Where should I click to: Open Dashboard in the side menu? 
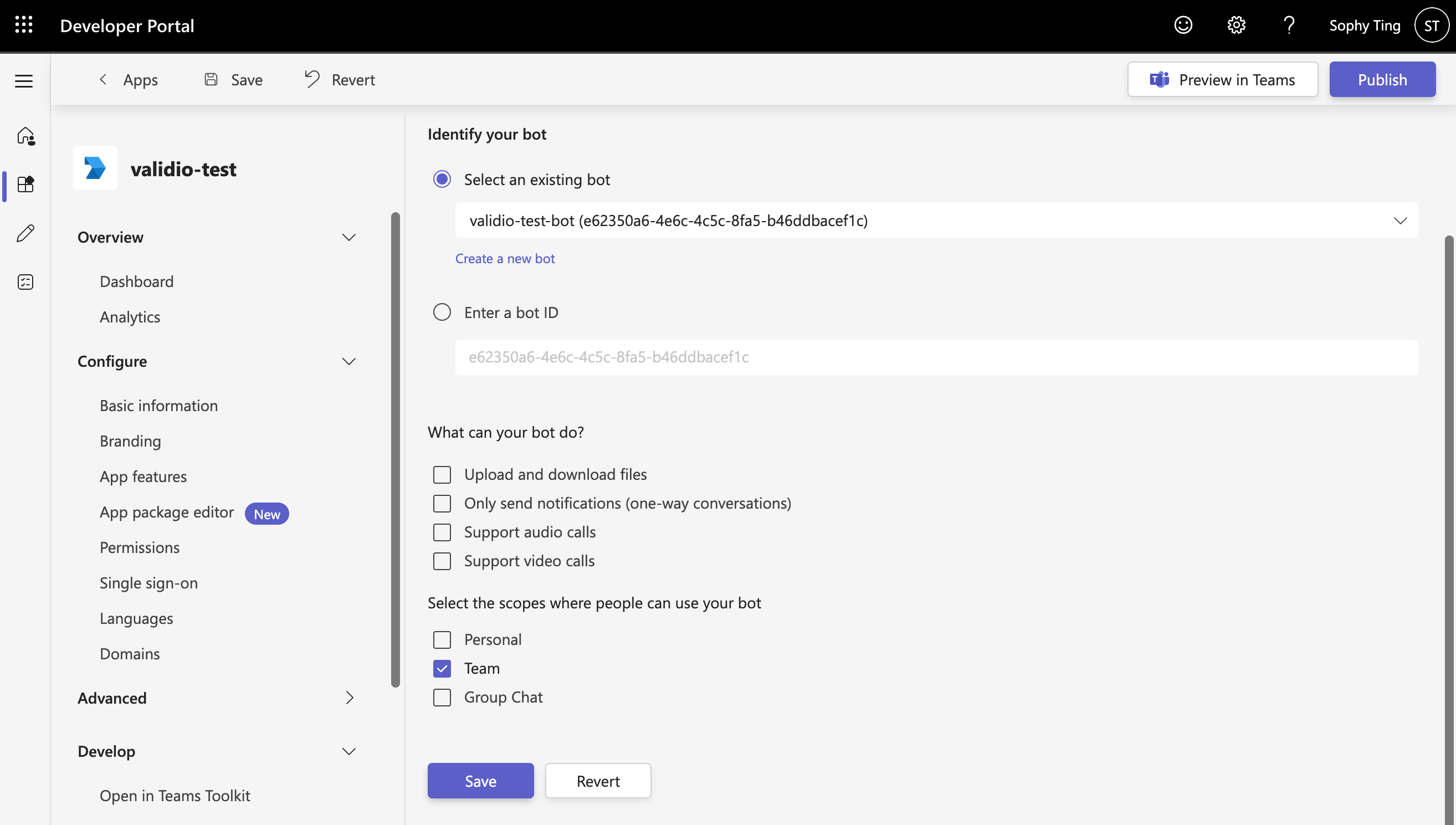(x=136, y=281)
